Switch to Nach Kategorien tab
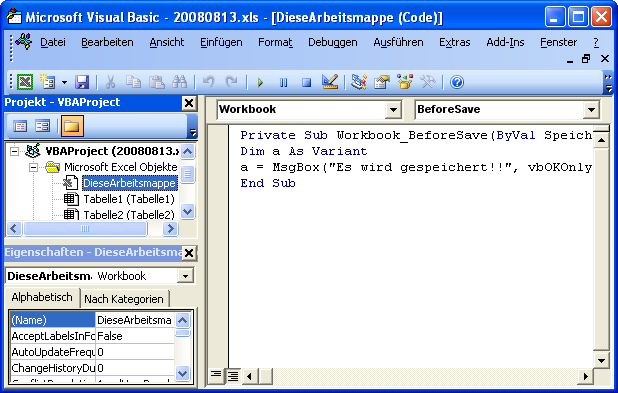Screen dimensions: 618x393 (x=124, y=299)
